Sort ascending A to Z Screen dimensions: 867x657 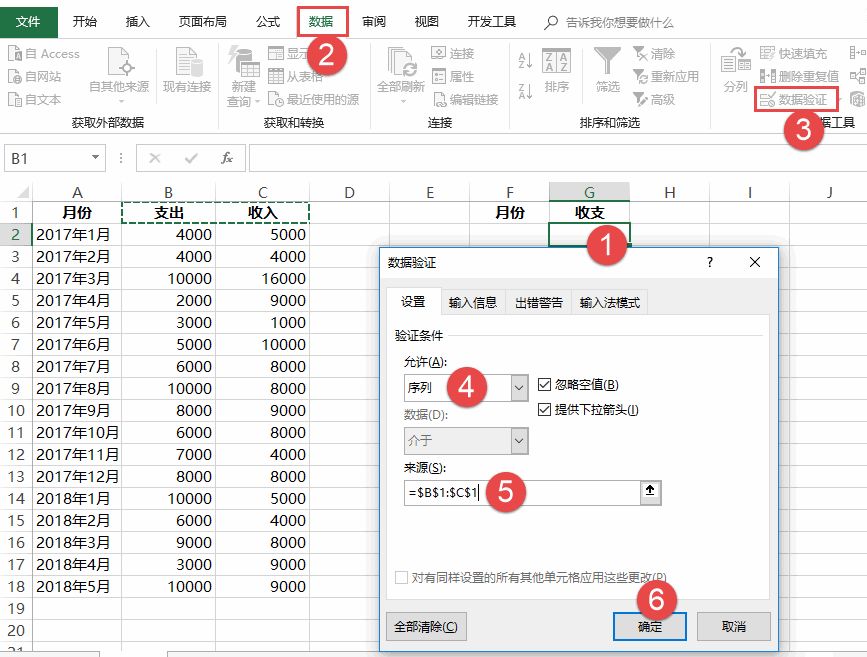tap(525, 60)
